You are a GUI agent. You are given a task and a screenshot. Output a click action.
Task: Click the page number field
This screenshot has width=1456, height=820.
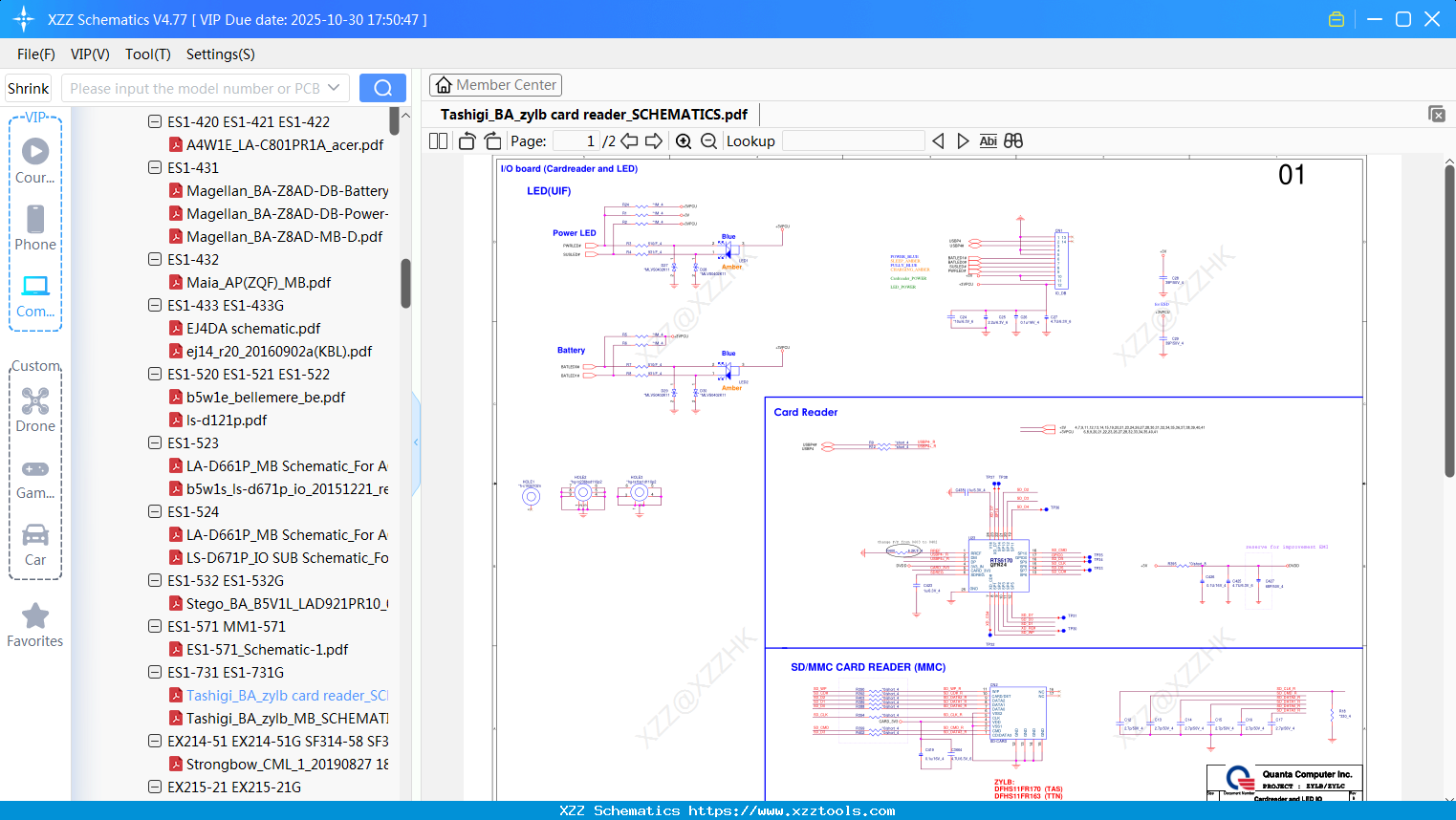point(576,140)
